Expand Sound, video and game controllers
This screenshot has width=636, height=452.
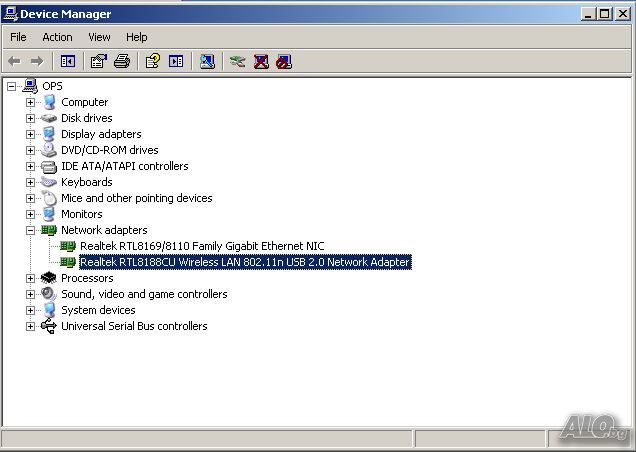pyautogui.click(x=30, y=294)
